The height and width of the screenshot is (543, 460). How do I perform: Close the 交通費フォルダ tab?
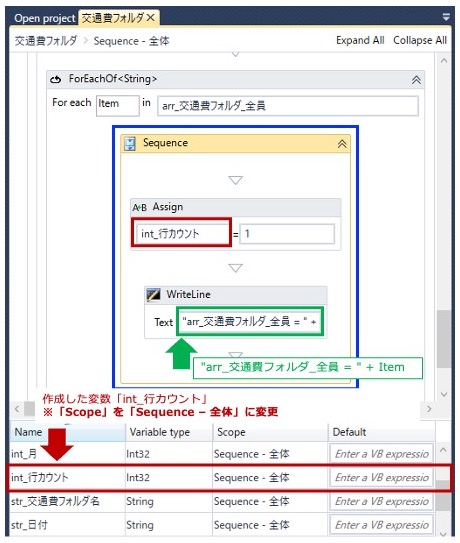(x=151, y=17)
